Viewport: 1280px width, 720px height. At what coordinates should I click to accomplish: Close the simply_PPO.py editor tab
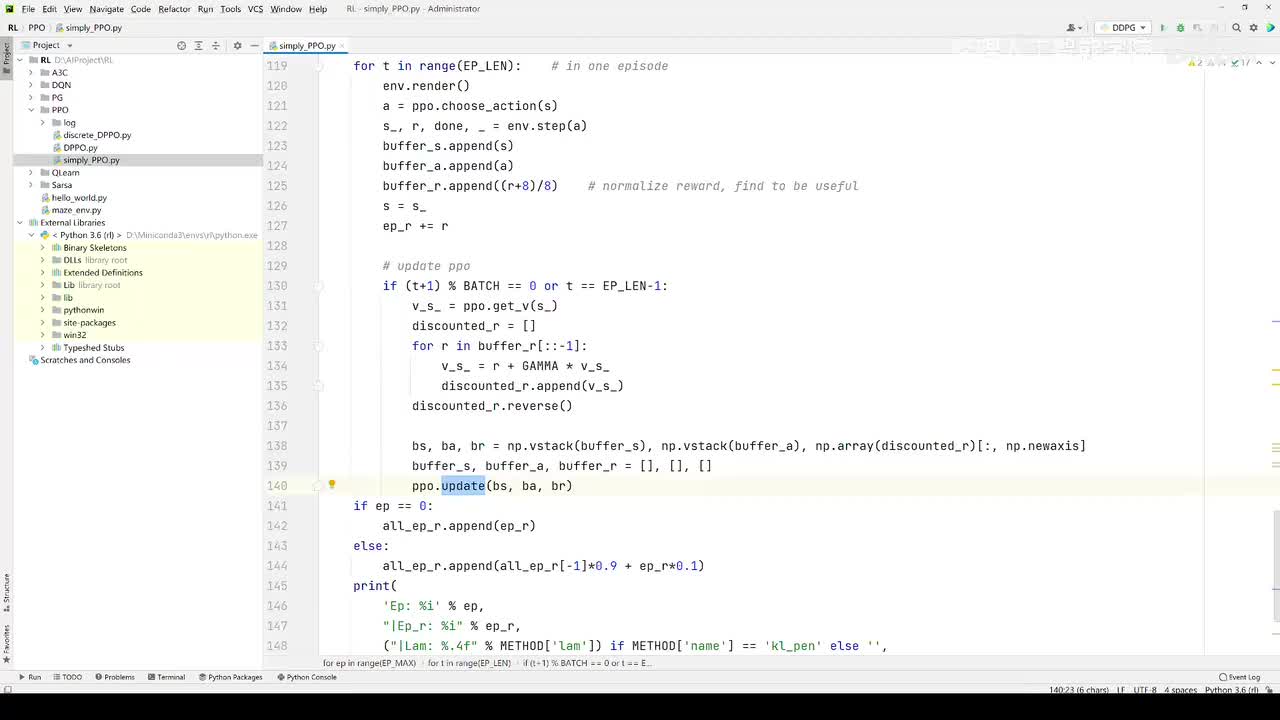click(344, 46)
